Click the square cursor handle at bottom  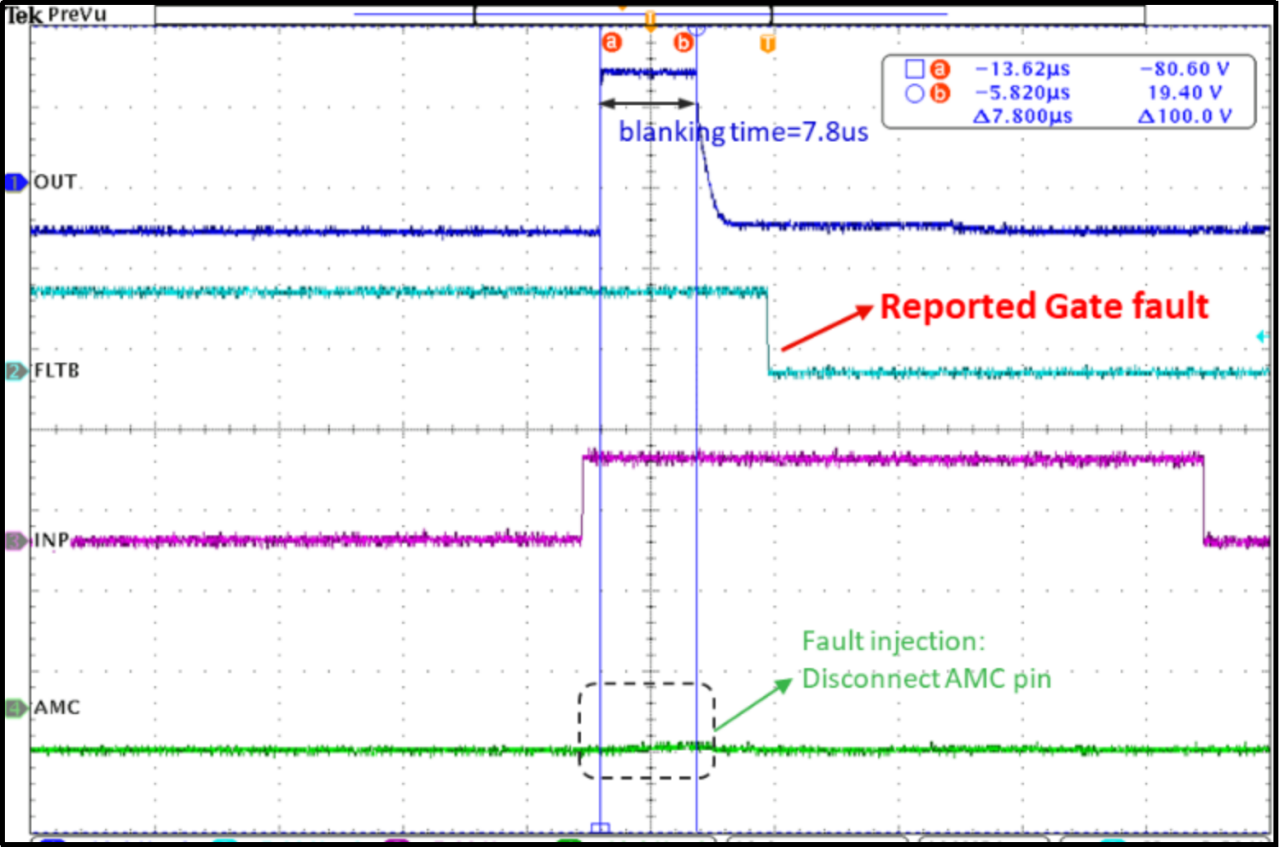(600, 827)
